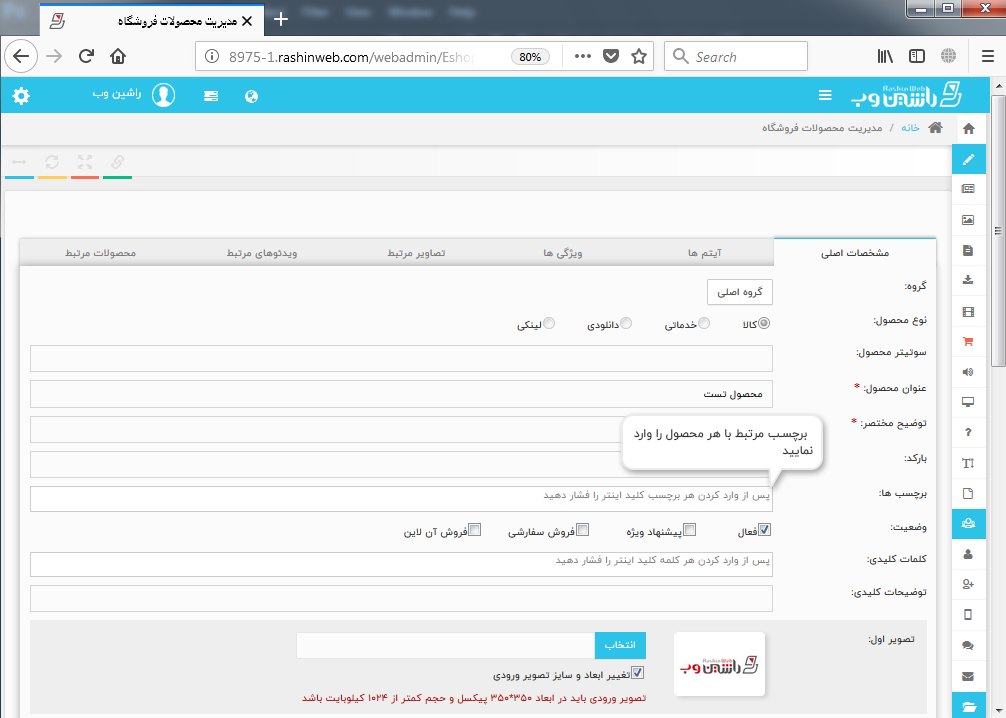This screenshot has height=718, width=1006.
Task: Click the link chain icon in panel toolbar
Action: 117,161
